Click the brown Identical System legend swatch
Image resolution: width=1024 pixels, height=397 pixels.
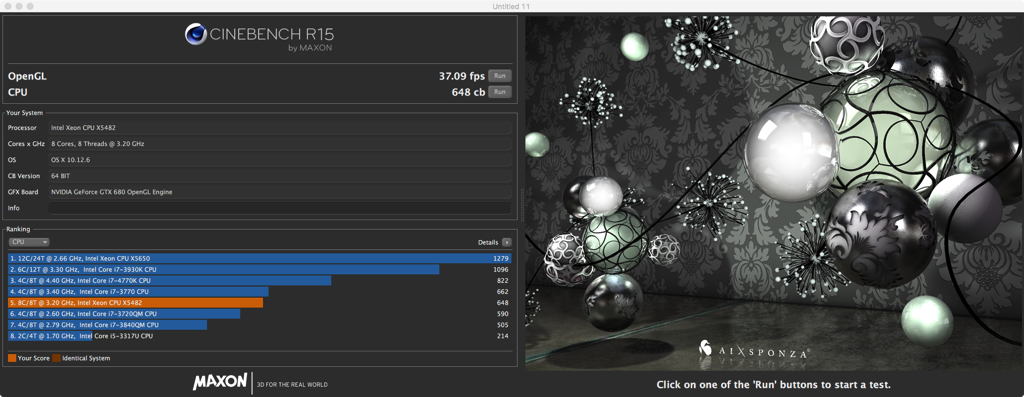pos(56,358)
